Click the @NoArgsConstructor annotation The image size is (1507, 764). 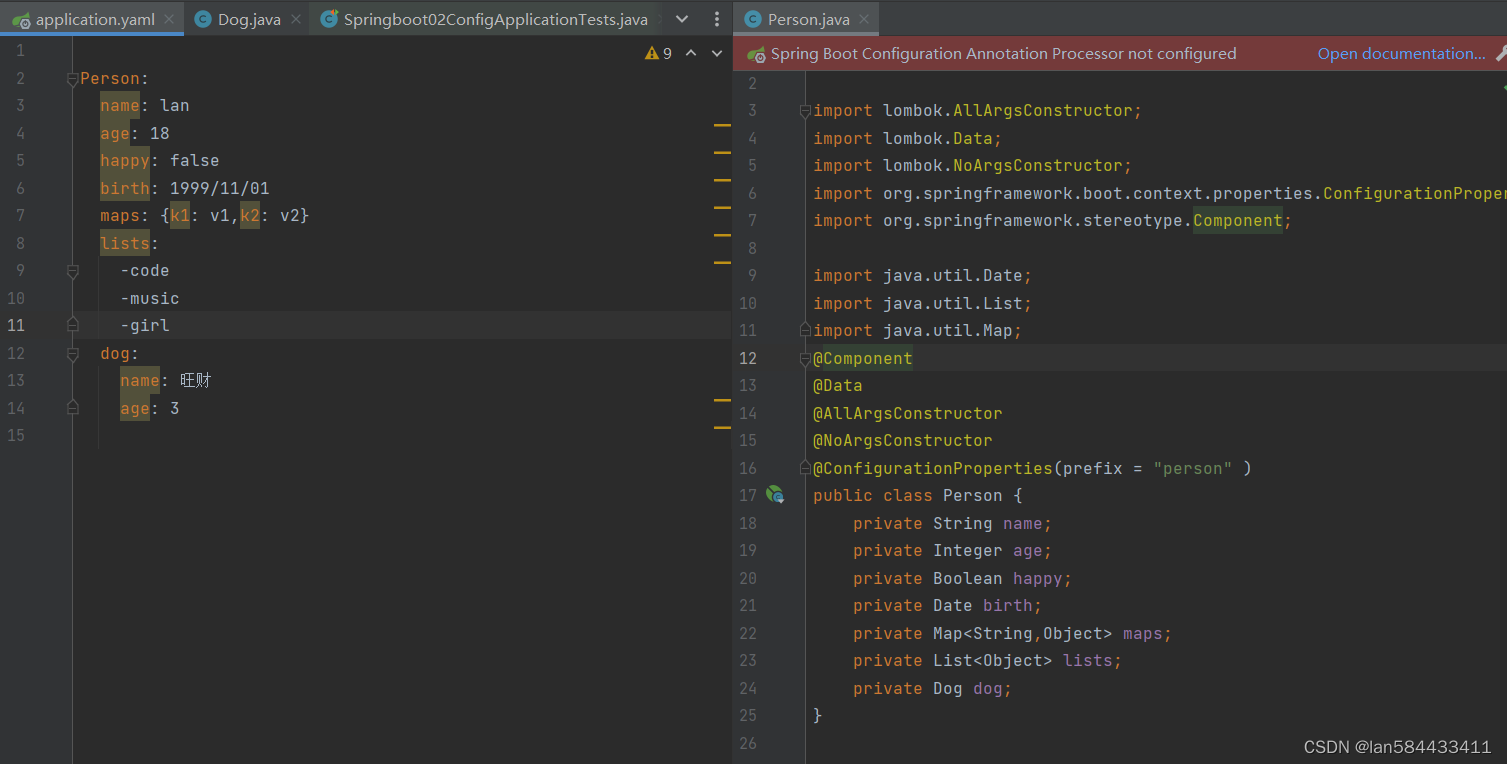(902, 440)
